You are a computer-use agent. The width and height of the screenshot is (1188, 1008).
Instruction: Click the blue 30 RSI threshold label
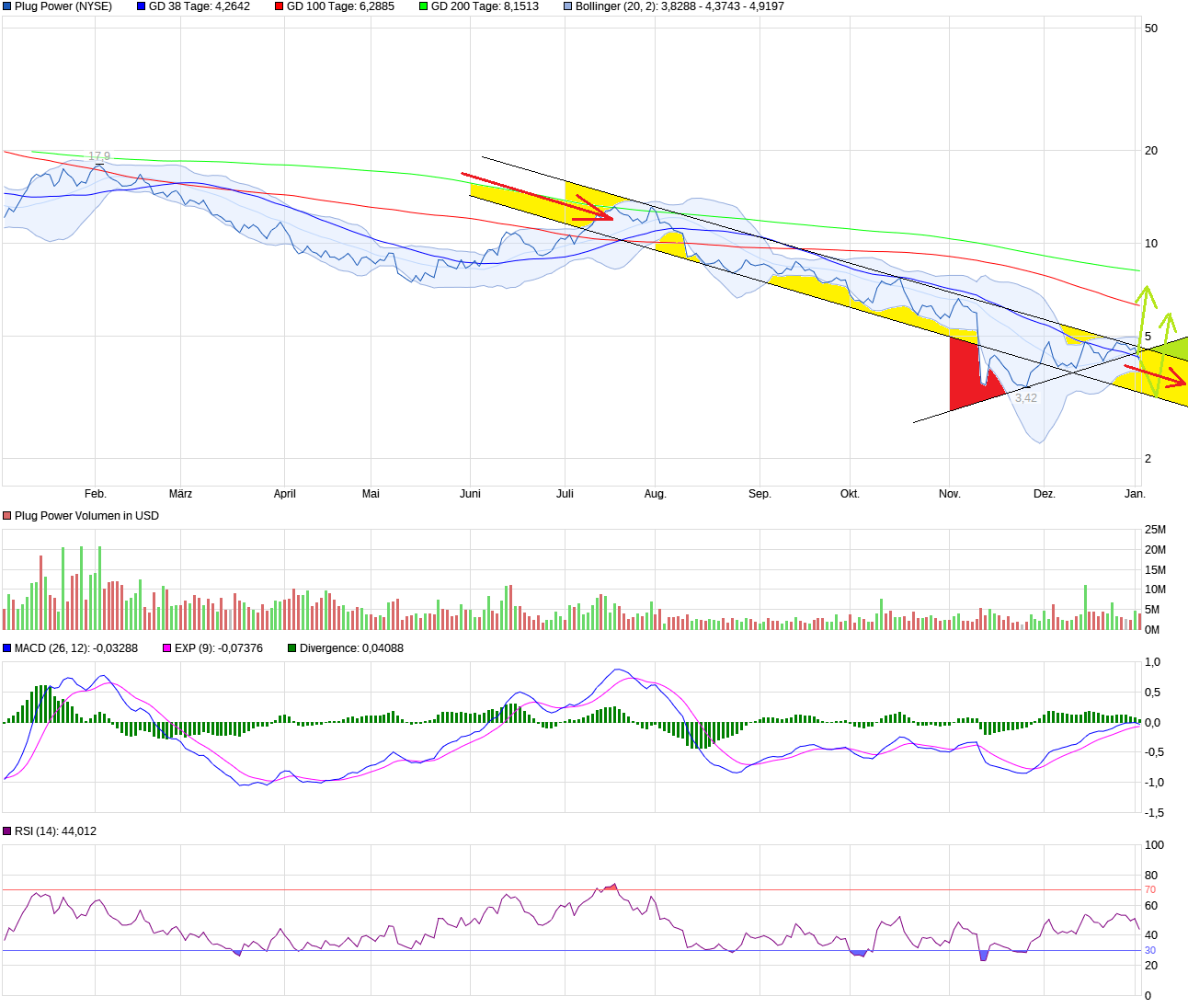click(1149, 951)
